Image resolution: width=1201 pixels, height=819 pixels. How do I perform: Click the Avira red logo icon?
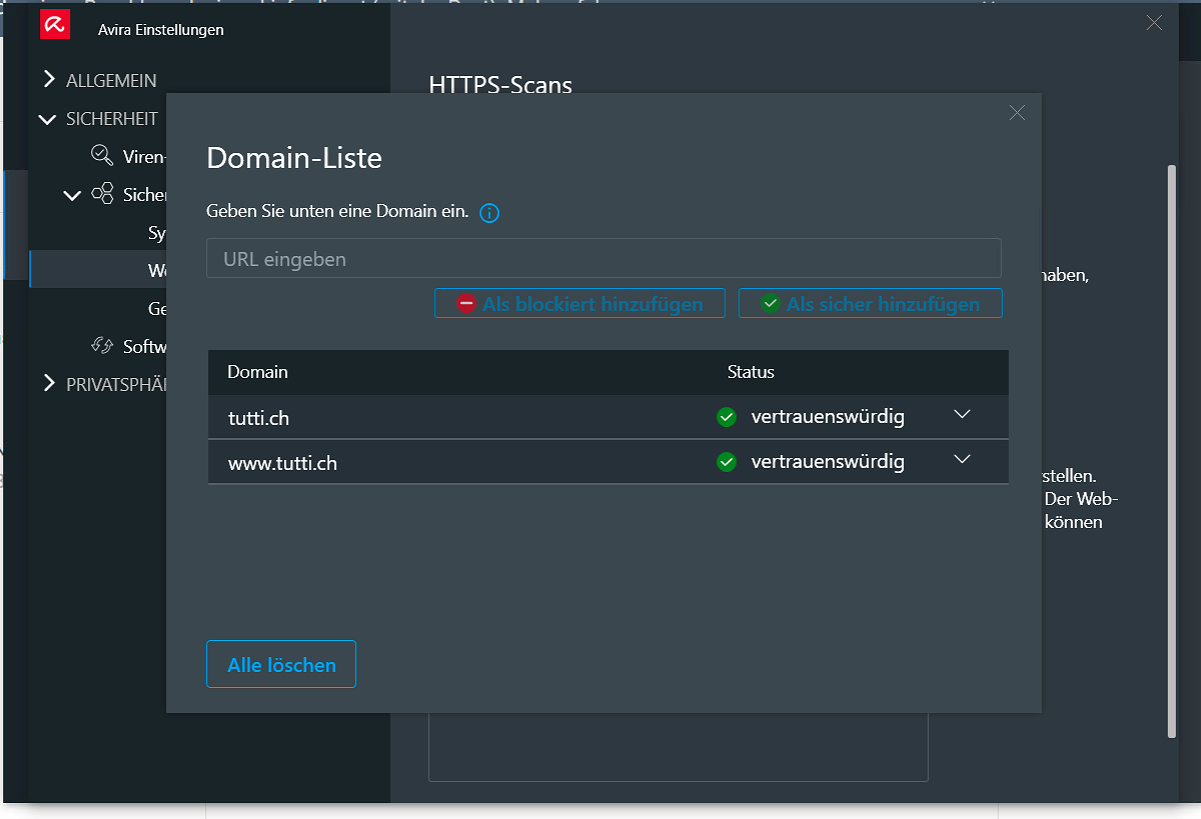[54, 25]
